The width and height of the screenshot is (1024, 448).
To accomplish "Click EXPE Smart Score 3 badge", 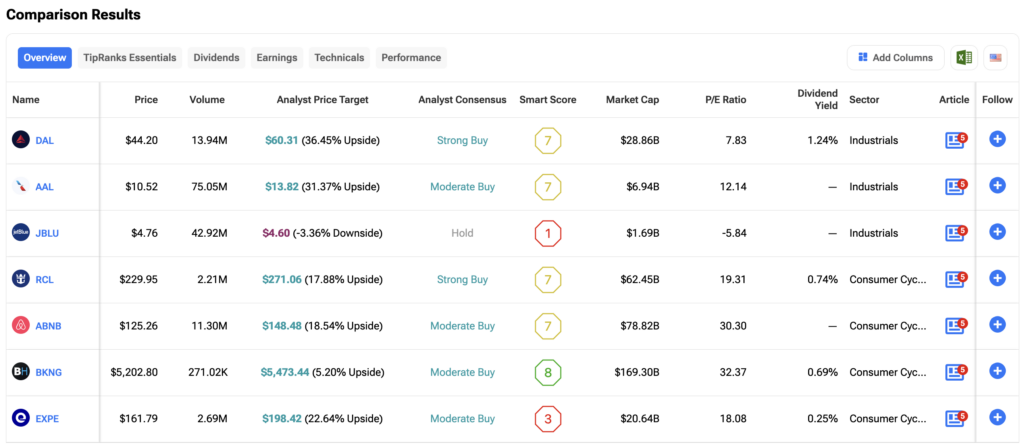I will coord(548,419).
